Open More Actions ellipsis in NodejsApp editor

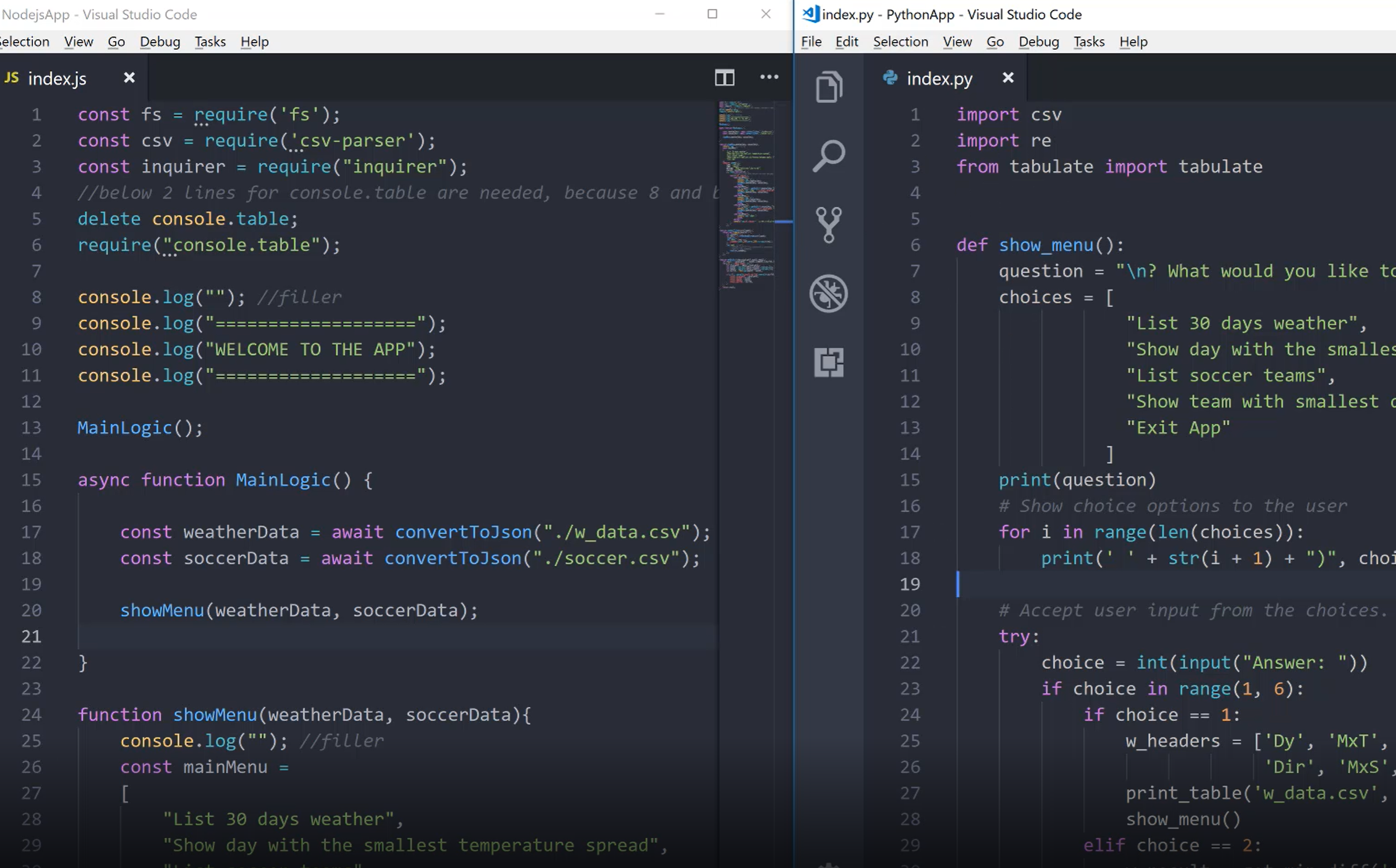[769, 77]
